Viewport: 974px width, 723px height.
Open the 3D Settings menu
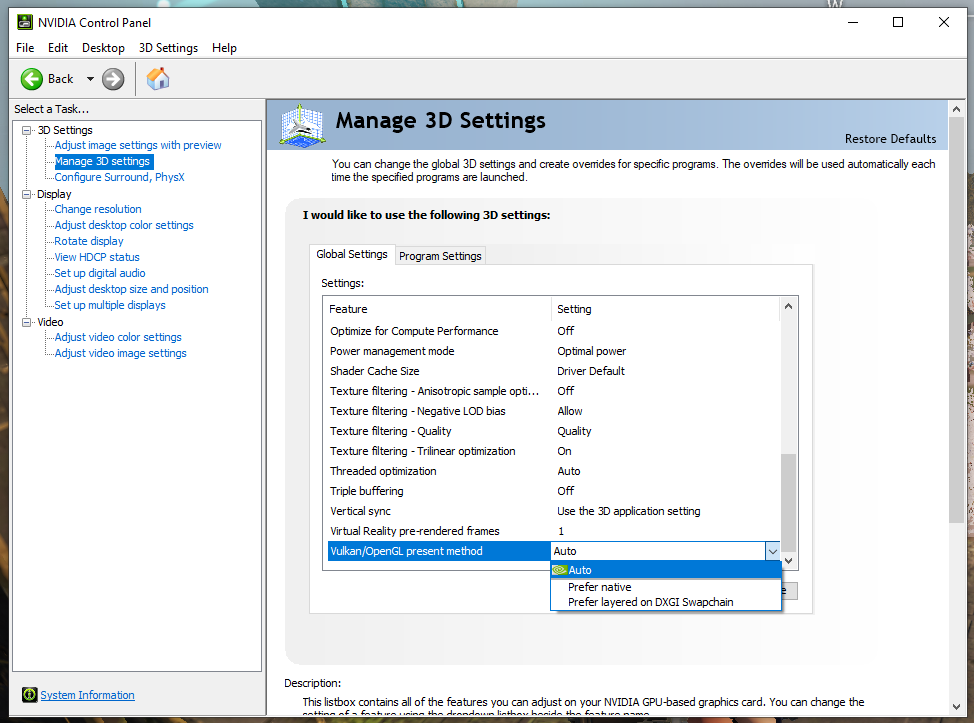coord(168,48)
